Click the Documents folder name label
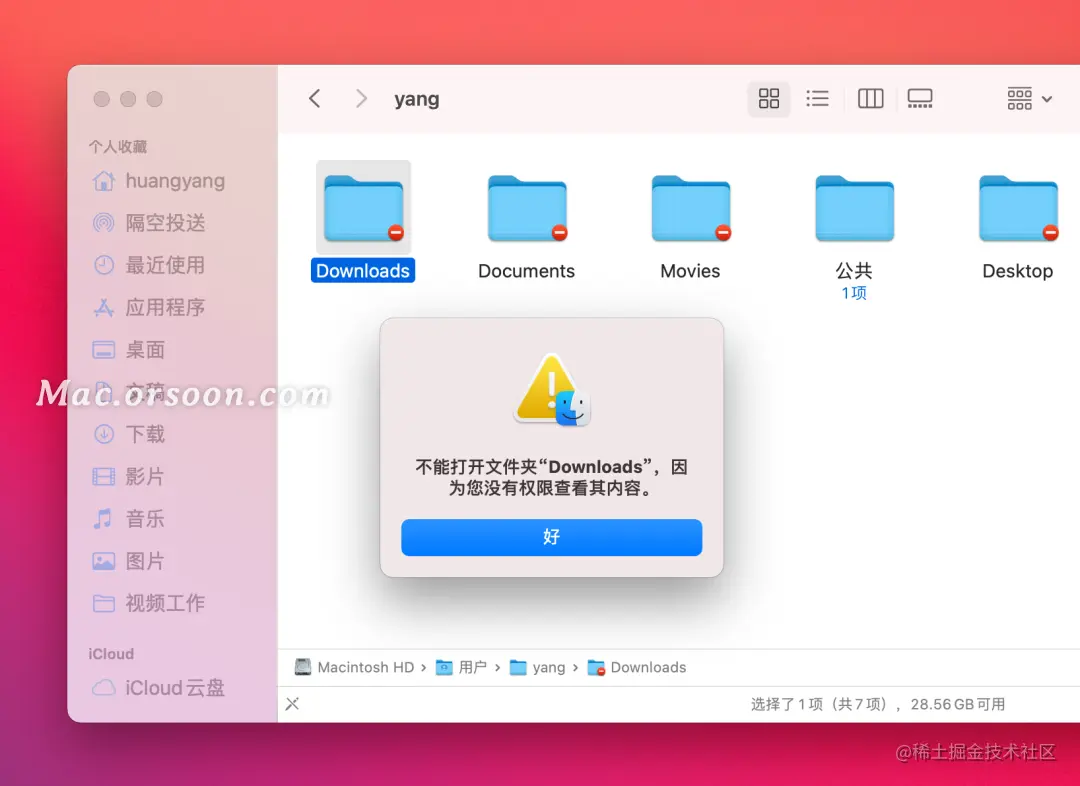 [x=526, y=271]
